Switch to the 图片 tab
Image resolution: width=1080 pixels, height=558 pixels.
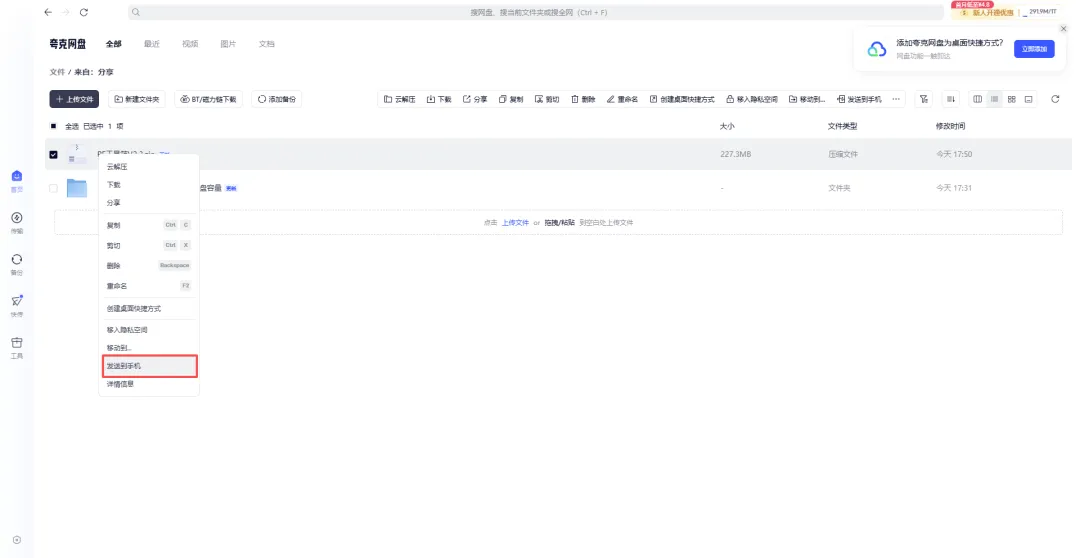[x=228, y=44]
